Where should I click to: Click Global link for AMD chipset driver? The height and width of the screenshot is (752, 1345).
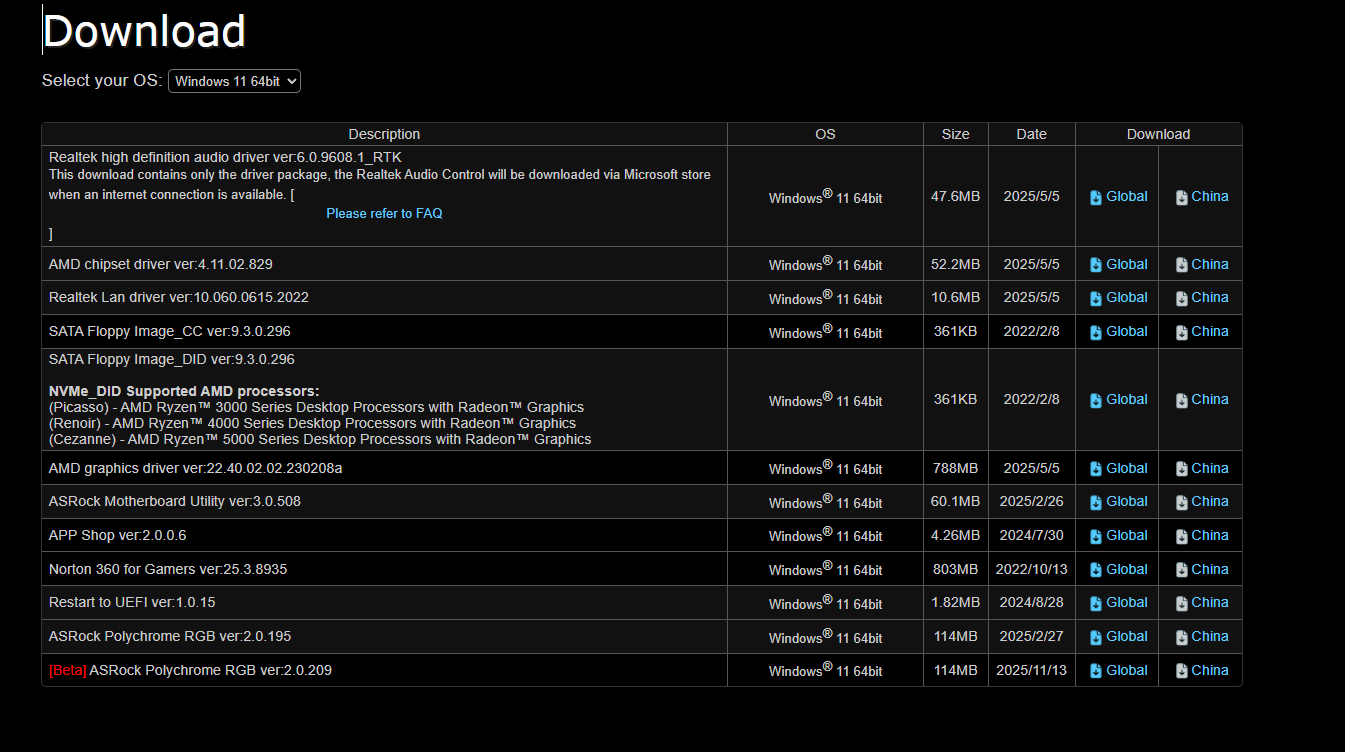1118,265
